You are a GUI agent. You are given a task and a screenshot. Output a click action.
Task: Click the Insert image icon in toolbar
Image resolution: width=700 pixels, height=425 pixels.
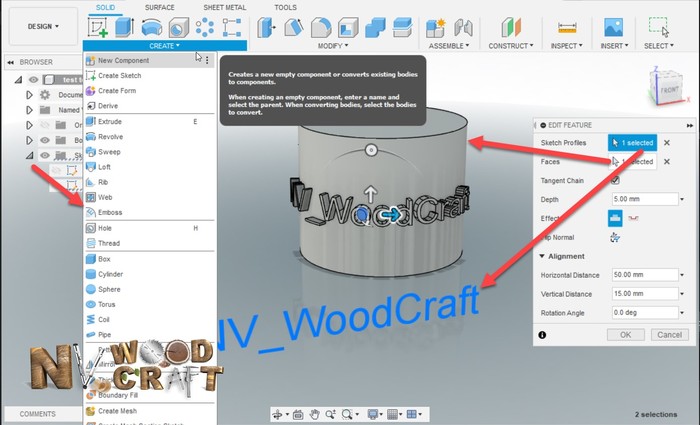[614, 29]
